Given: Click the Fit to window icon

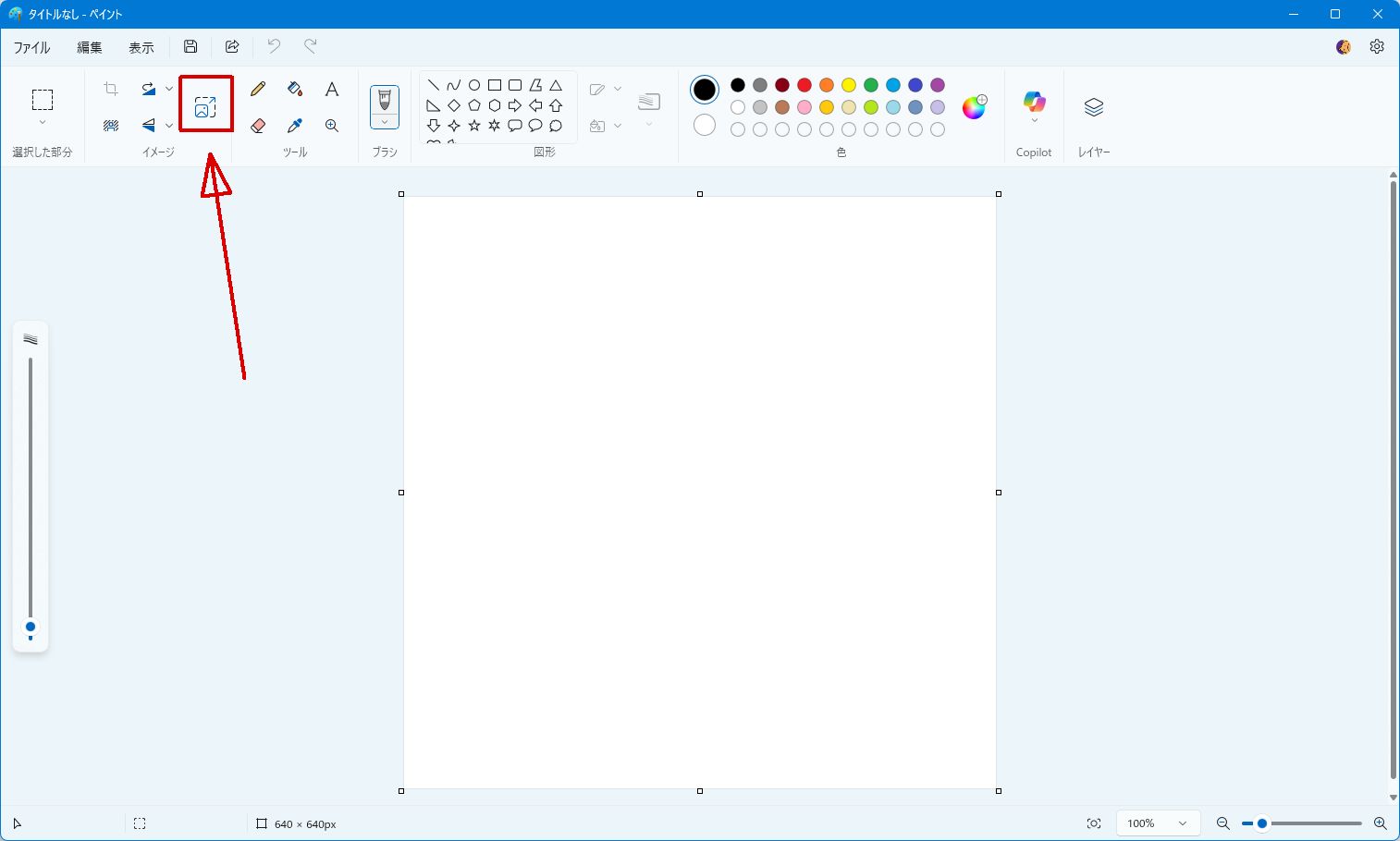Looking at the screenshot, I should [1094, 823].
